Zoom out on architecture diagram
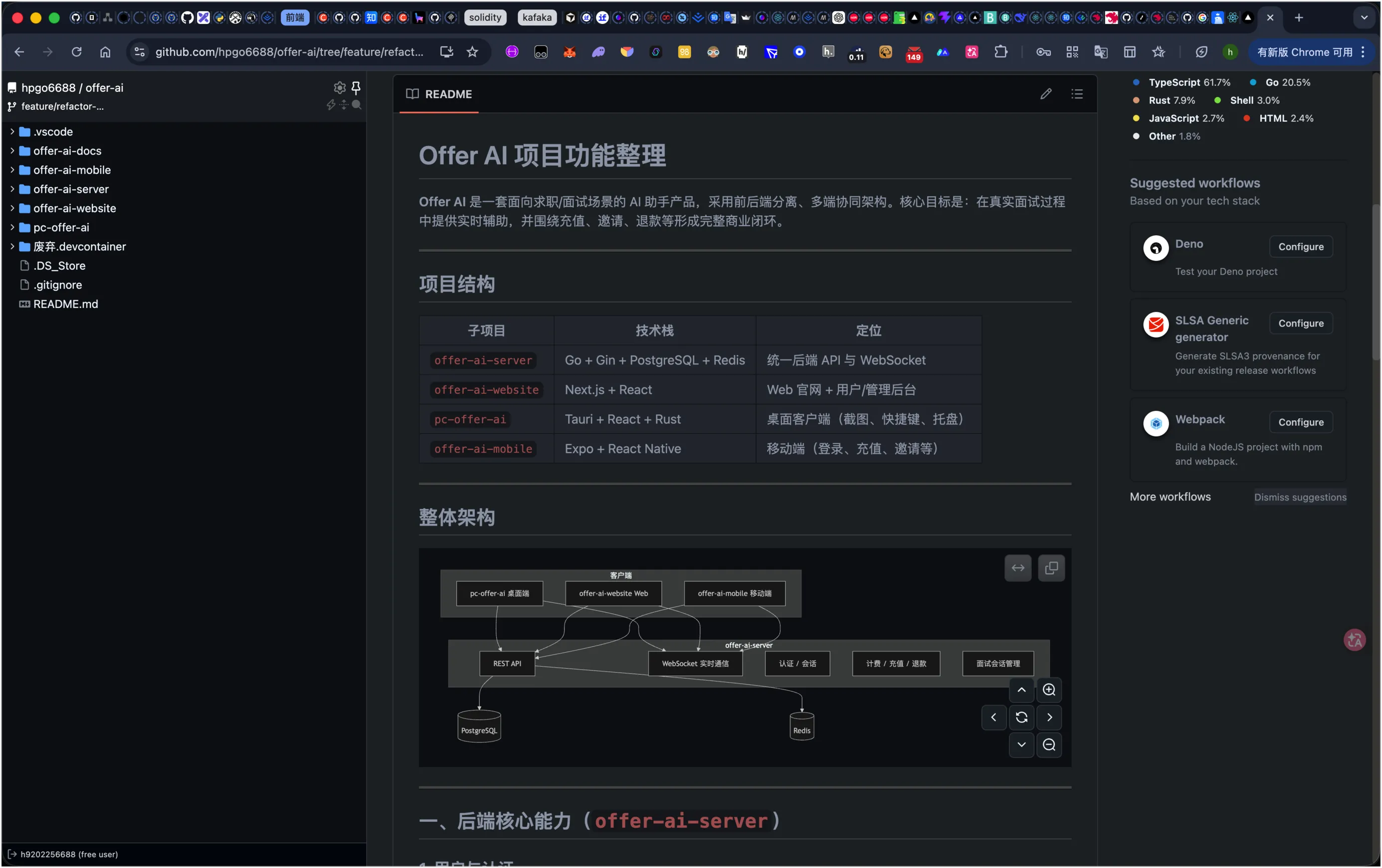Screen dimensions: 1382x868 1049,744
